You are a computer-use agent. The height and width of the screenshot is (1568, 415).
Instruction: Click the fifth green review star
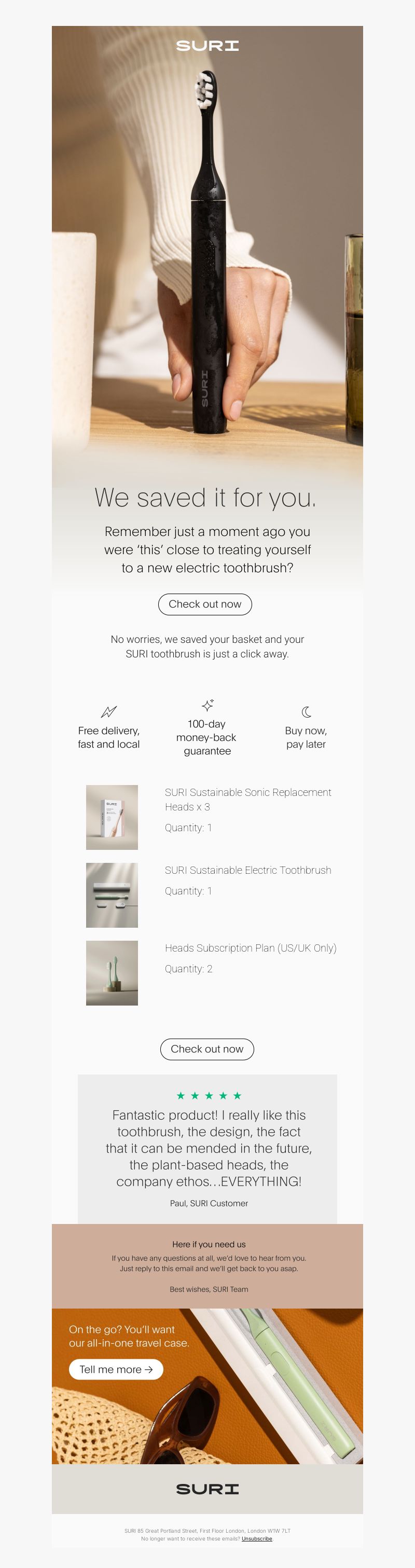237,1096
